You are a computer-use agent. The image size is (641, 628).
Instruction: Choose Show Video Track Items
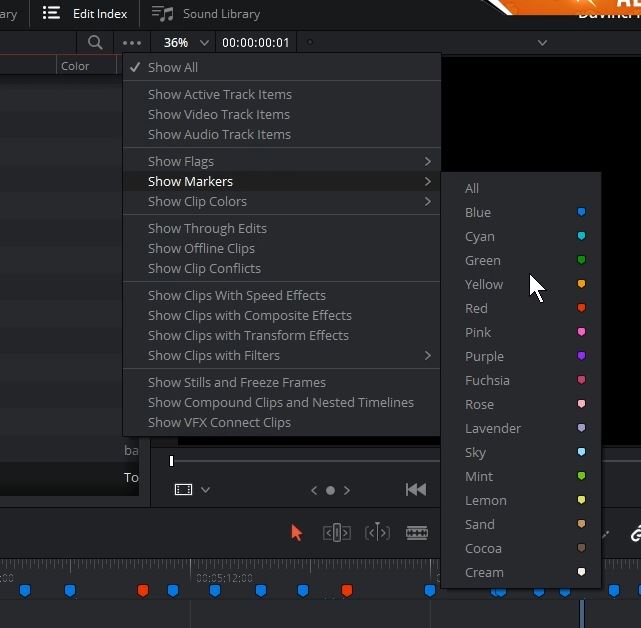tap(282, 114)
